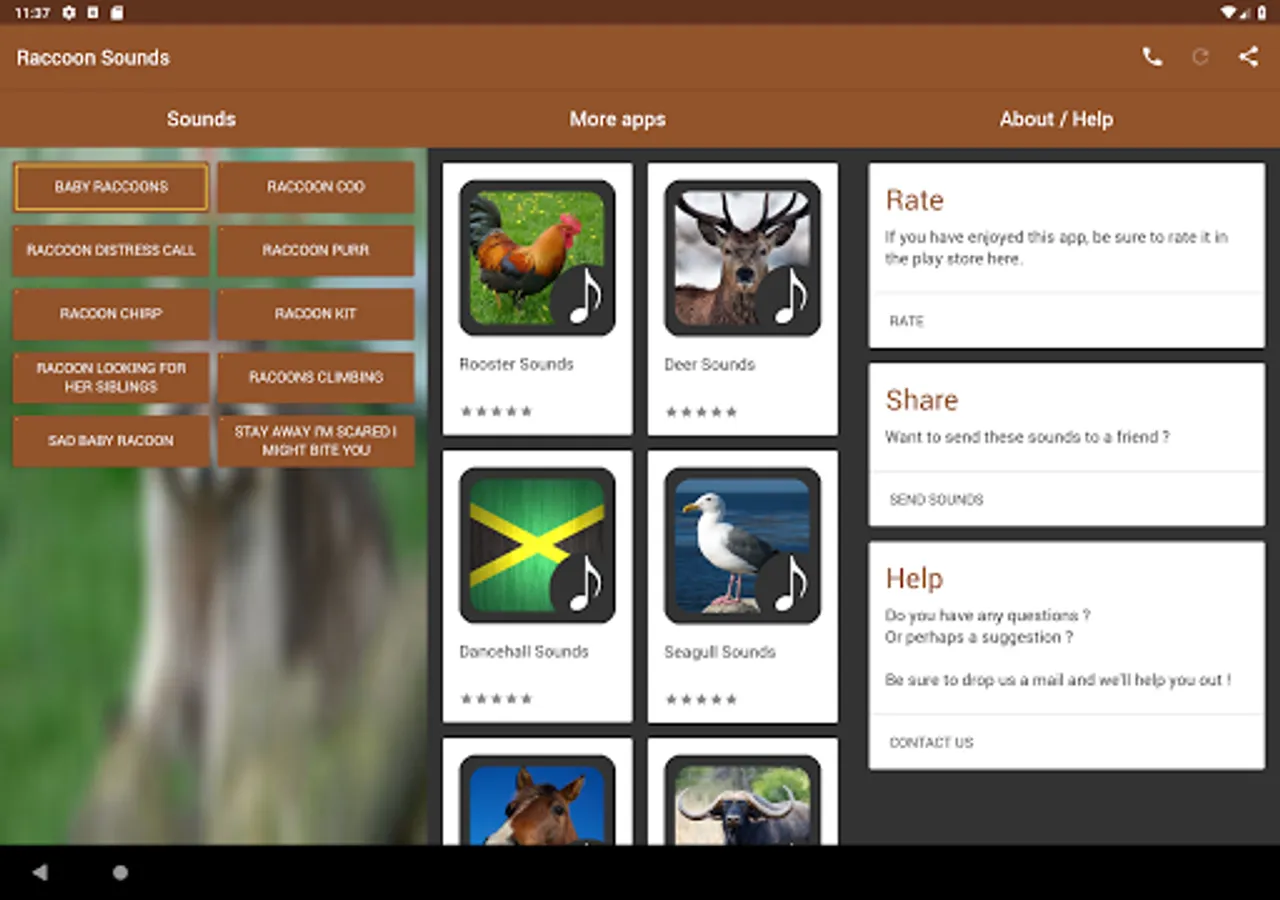Click the status bar clock 11:37
The height and width of the screenshot is (900, 1280).
33,13
